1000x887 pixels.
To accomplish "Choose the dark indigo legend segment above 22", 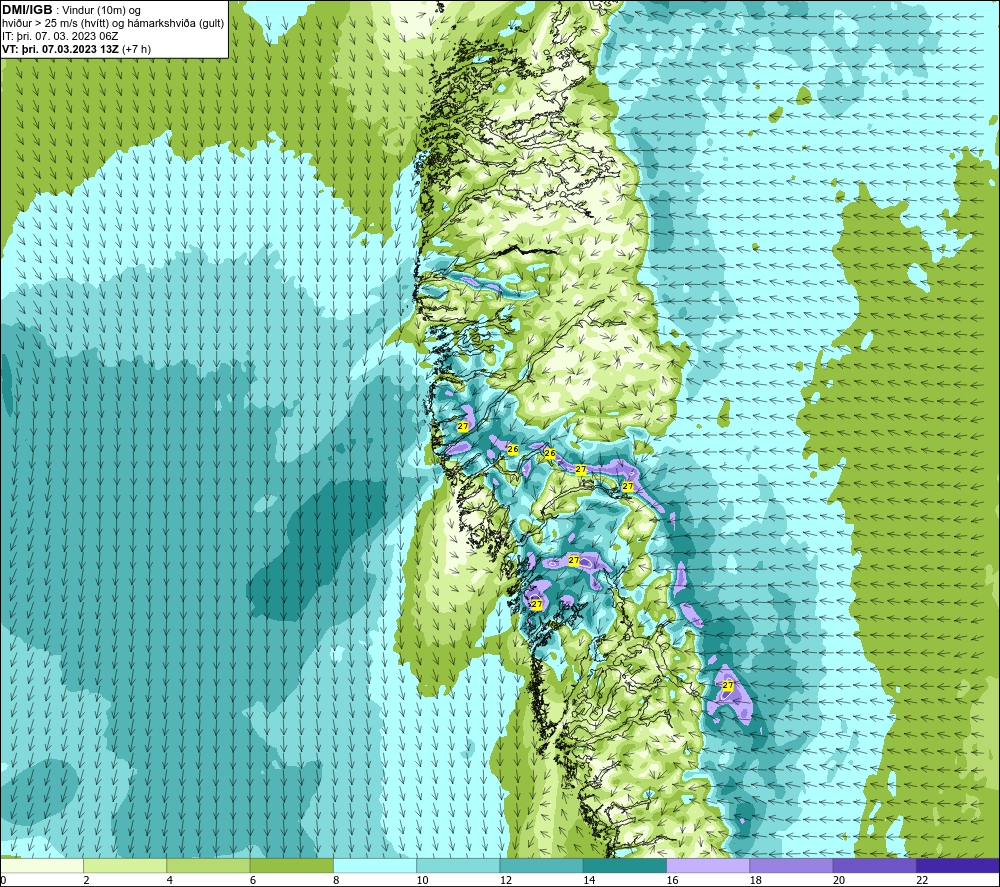I will point(958,865).
